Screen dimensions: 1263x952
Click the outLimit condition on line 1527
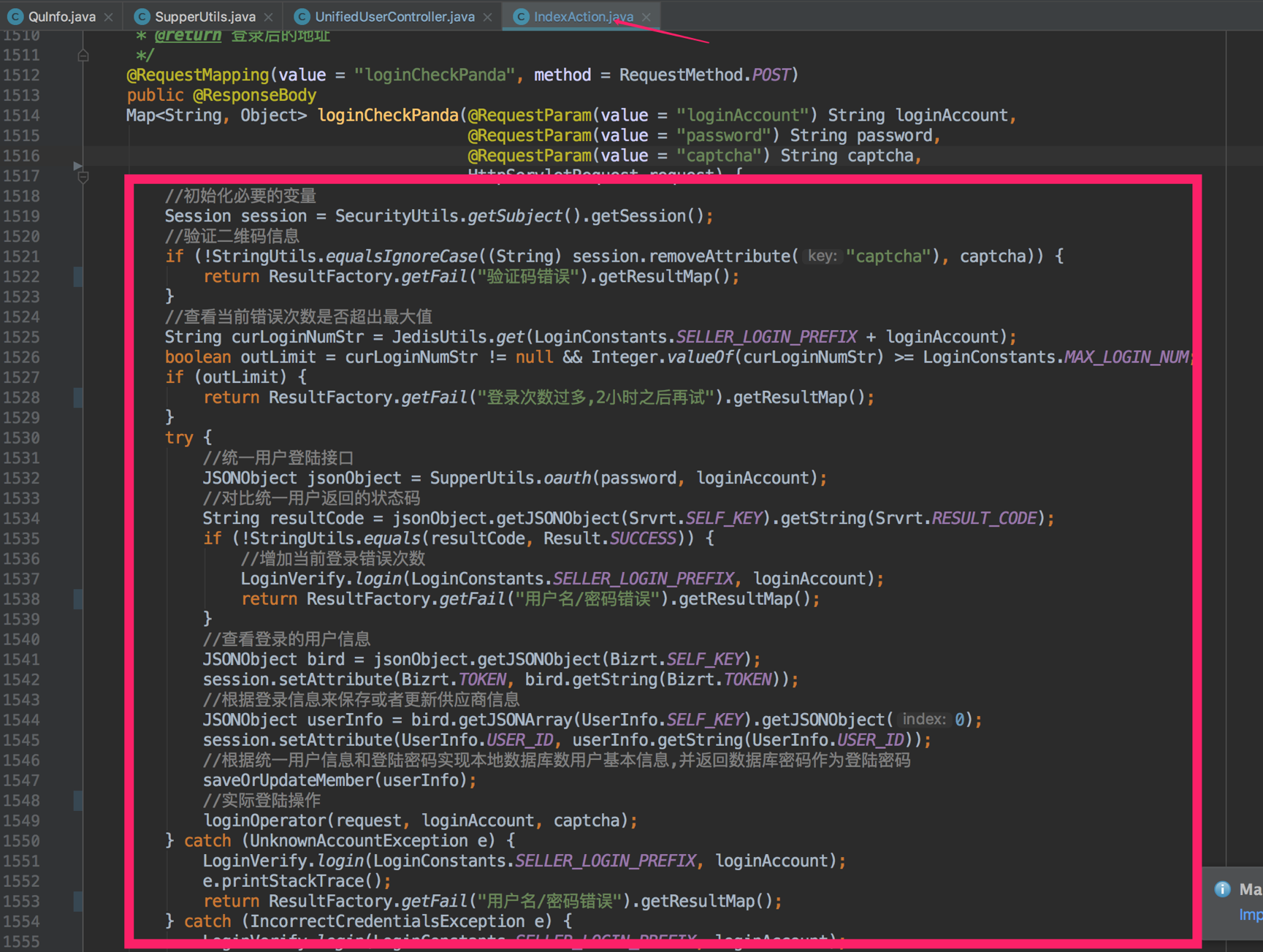click(240, 378)
